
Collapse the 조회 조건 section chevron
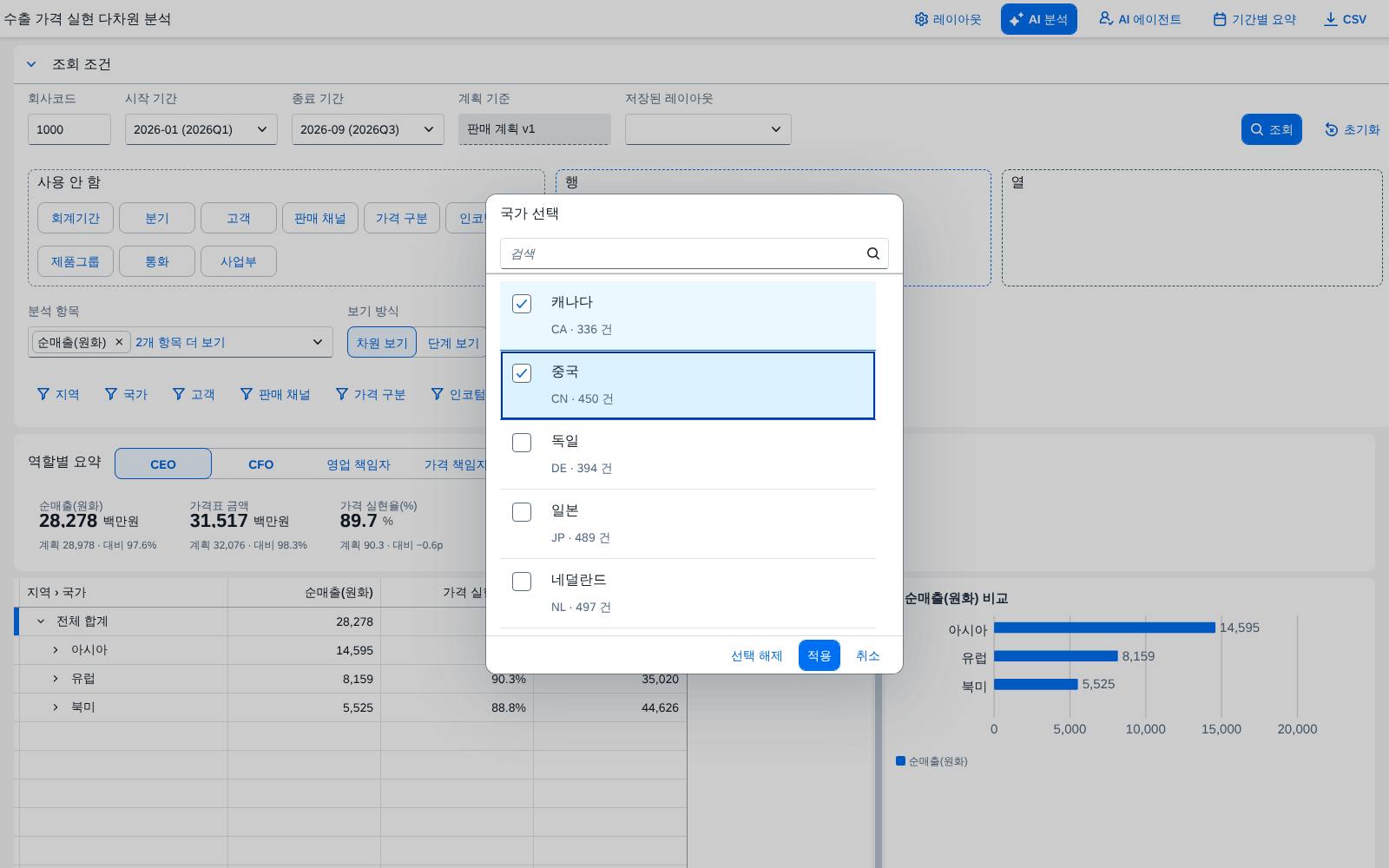pyautogui.click(x=31, y=64)
